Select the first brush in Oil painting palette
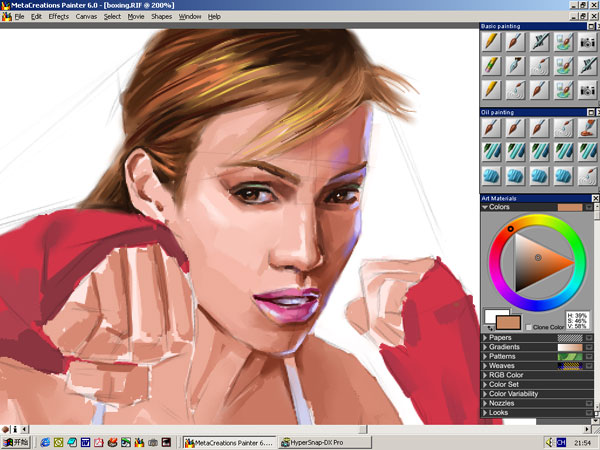This screenshot has height=450, width=600. pos(491,129)
